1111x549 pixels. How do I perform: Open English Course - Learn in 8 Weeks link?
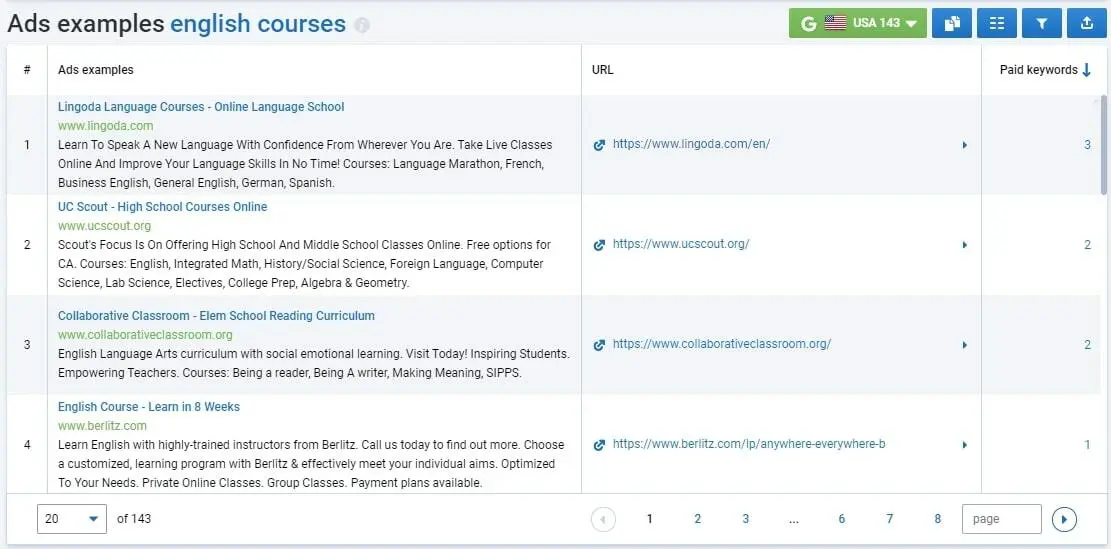click(x=149, y=407)
